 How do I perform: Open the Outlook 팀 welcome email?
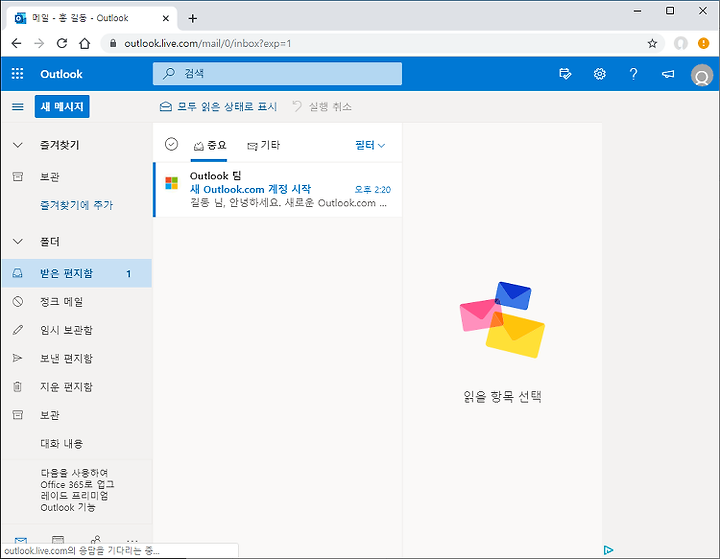pyautogui.click(x=278, y=189)
